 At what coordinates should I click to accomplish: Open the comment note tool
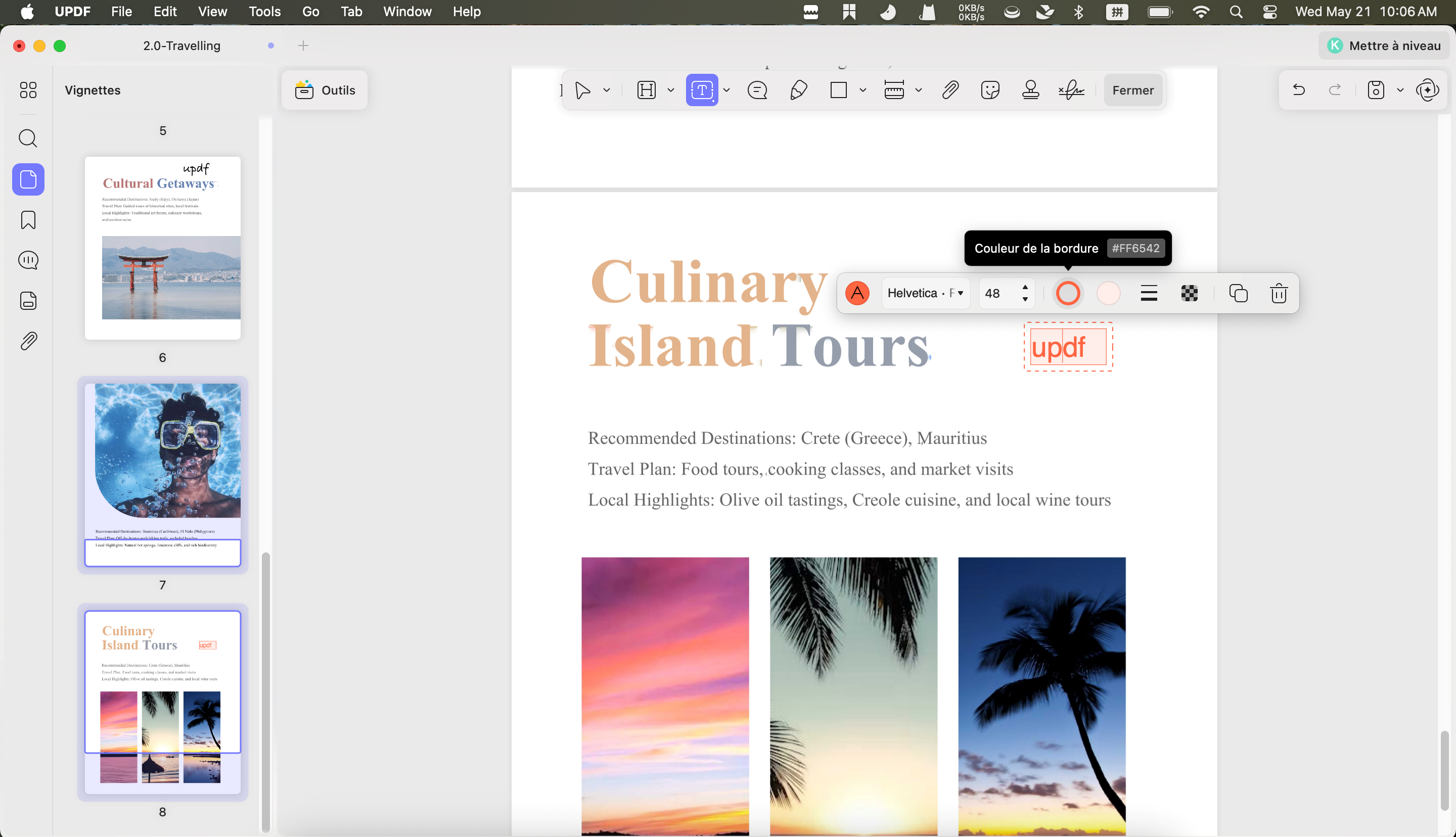coord(757,90)
